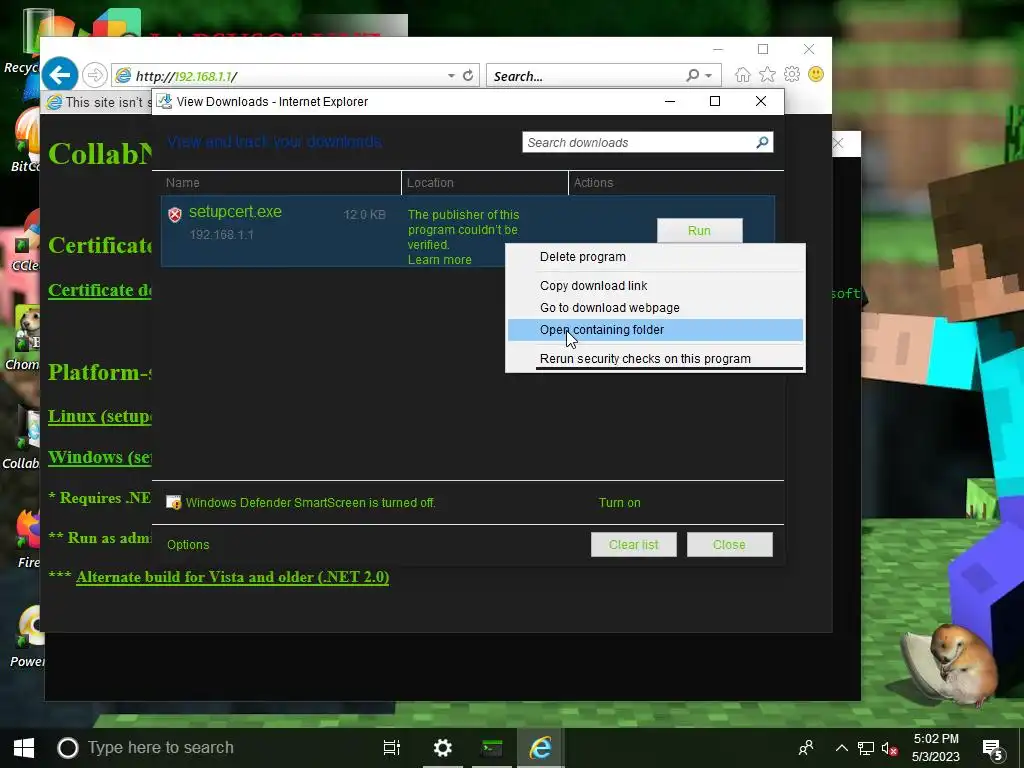
Task: Open Settings gear on the taskbar
Action: 443,748
